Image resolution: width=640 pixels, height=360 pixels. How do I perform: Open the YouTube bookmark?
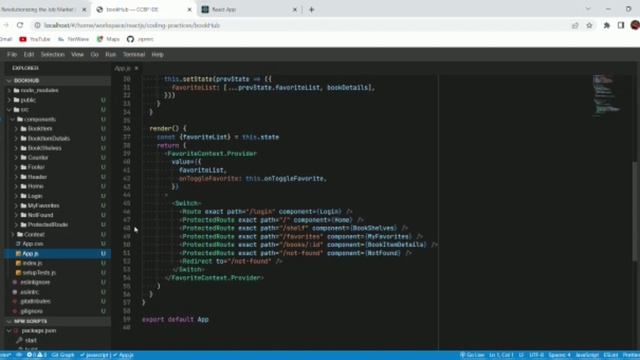tap(35, 39)
